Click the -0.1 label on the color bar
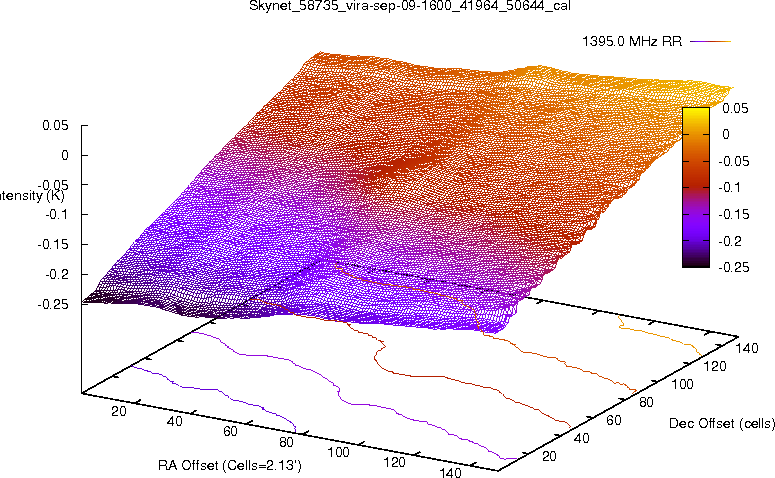The width and height of the screenshot is (775, 478). coord(729,187)
